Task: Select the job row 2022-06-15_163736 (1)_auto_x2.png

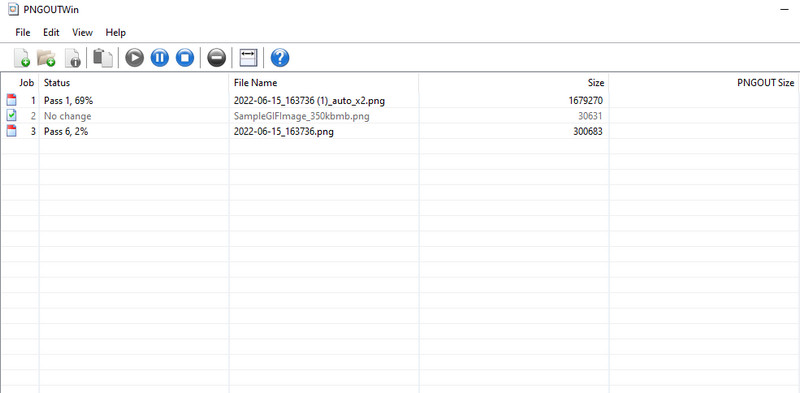Action: click(400, 101)
